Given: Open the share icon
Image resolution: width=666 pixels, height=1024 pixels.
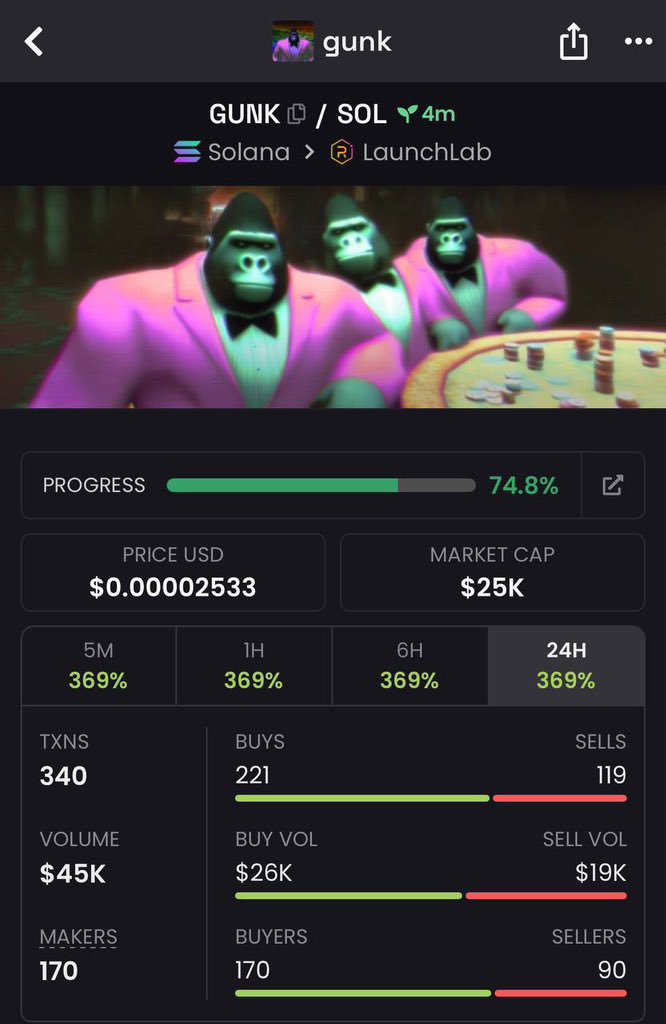Looking at the screenshot, I should click(573, 41).
